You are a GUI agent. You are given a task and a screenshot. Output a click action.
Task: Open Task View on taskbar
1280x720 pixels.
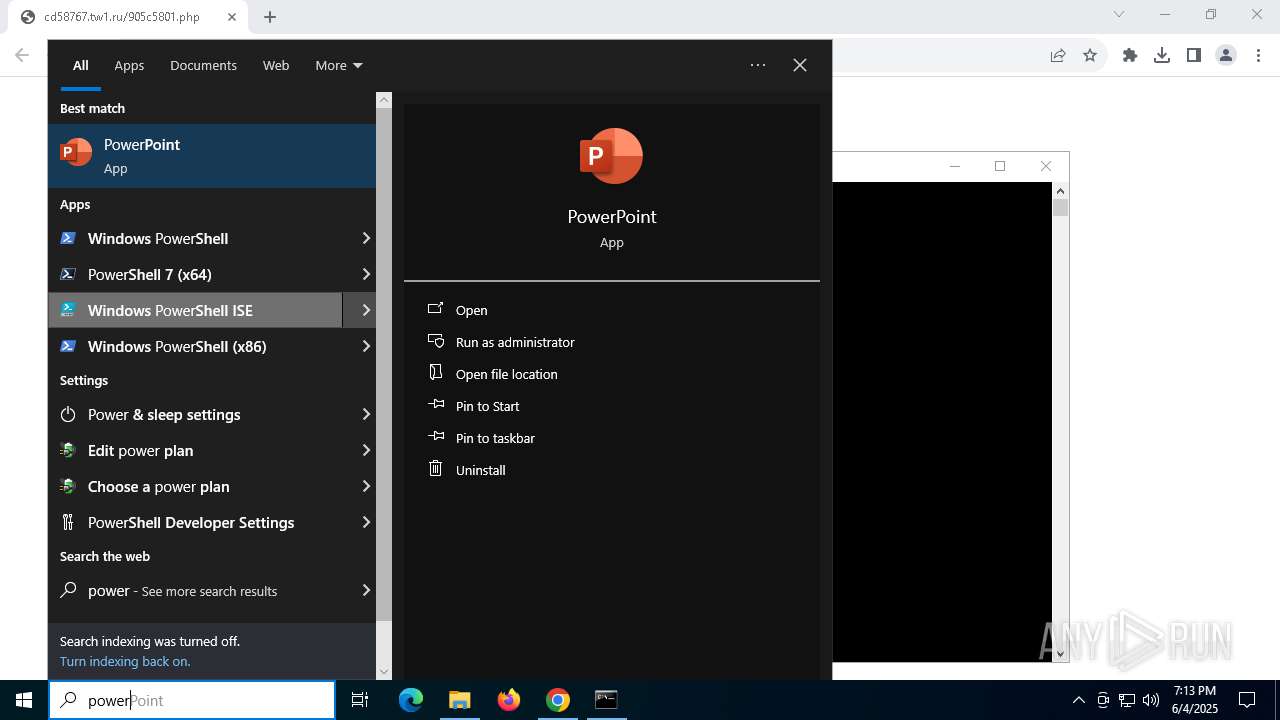[360, 700]
